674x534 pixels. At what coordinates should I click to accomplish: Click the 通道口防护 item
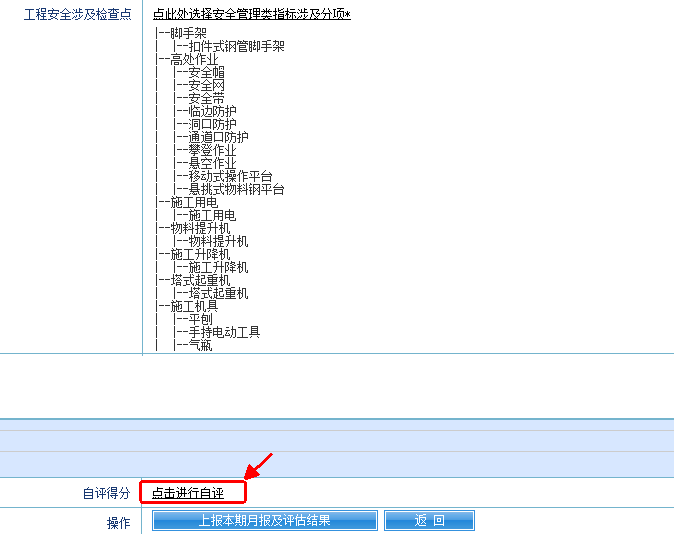[x=218, y=137]
